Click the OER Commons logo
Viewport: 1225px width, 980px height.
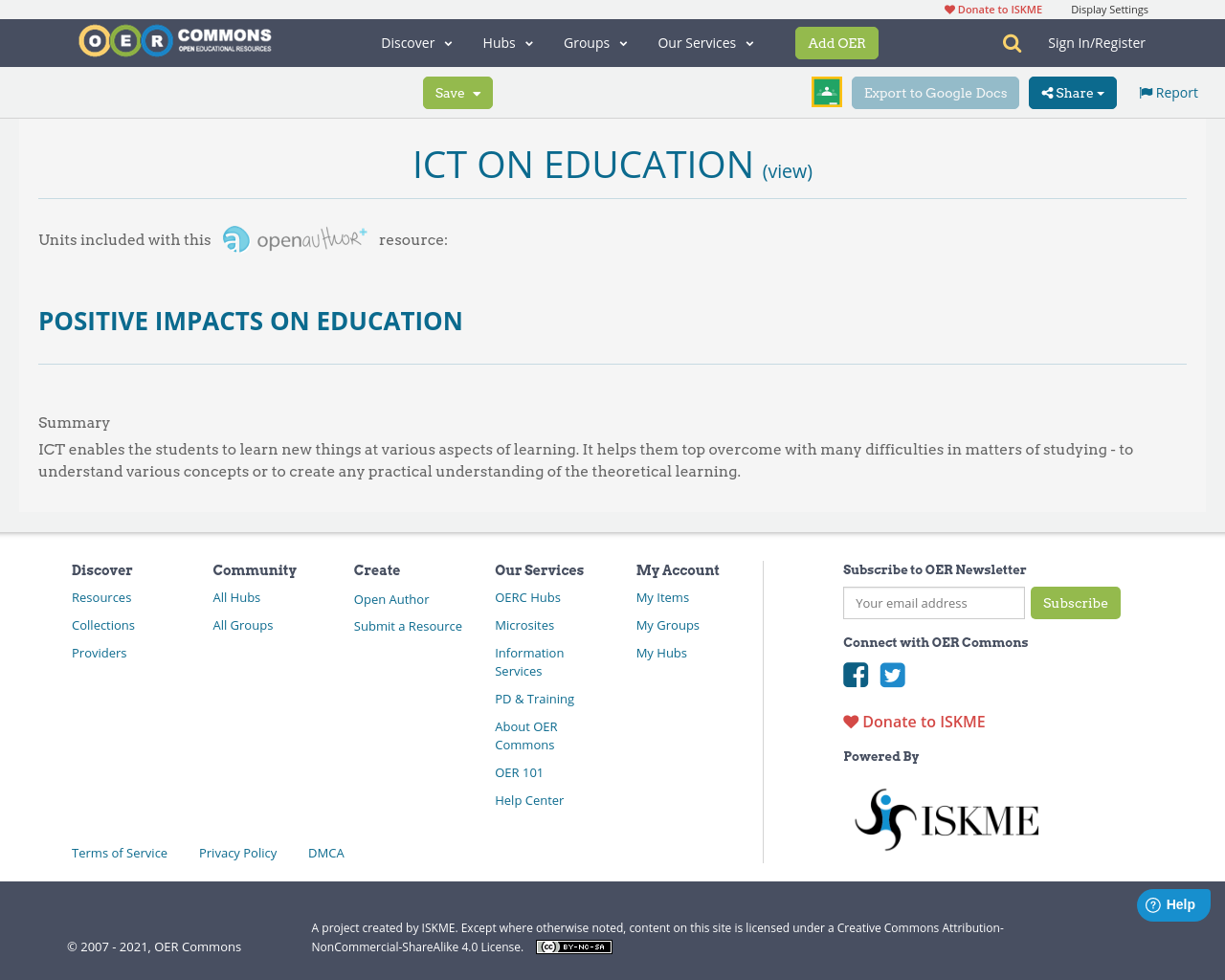tap(174, 39)
